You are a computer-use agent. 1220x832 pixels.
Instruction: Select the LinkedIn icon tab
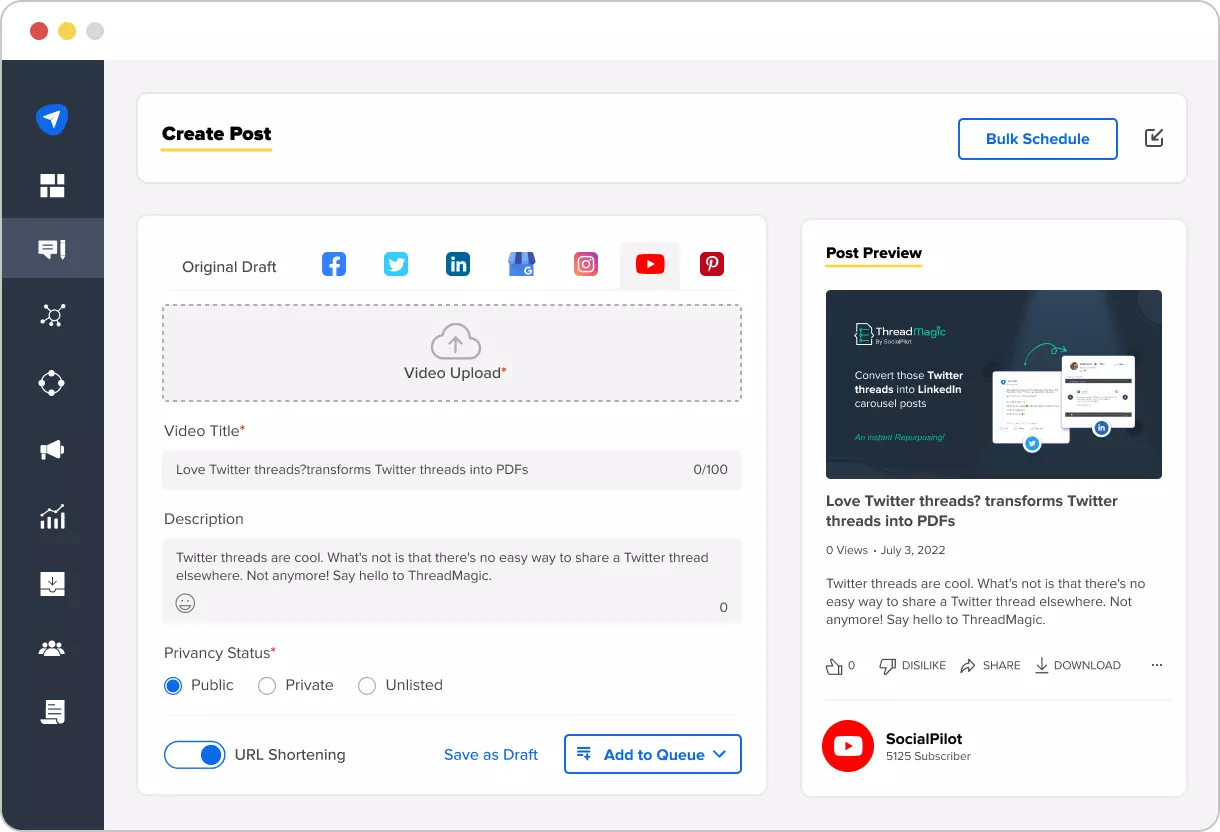(458, 265)
